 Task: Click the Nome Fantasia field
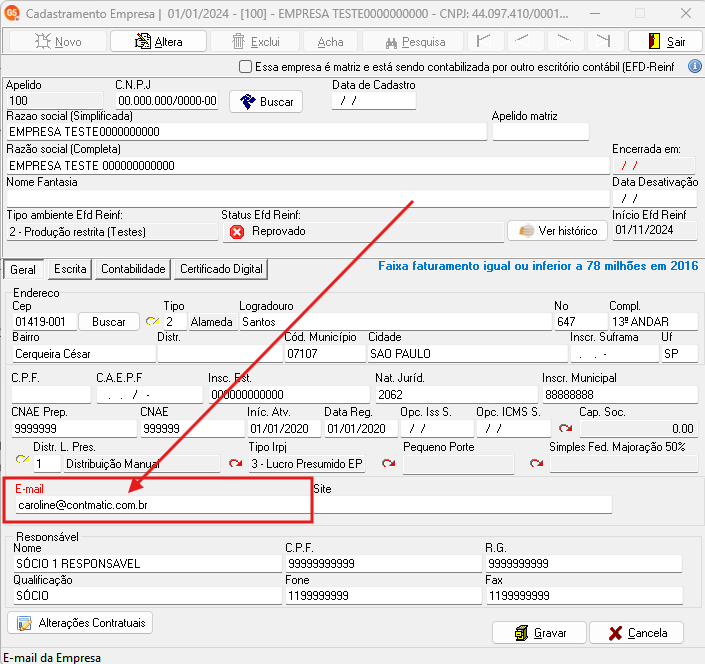(x=308, y=198)
